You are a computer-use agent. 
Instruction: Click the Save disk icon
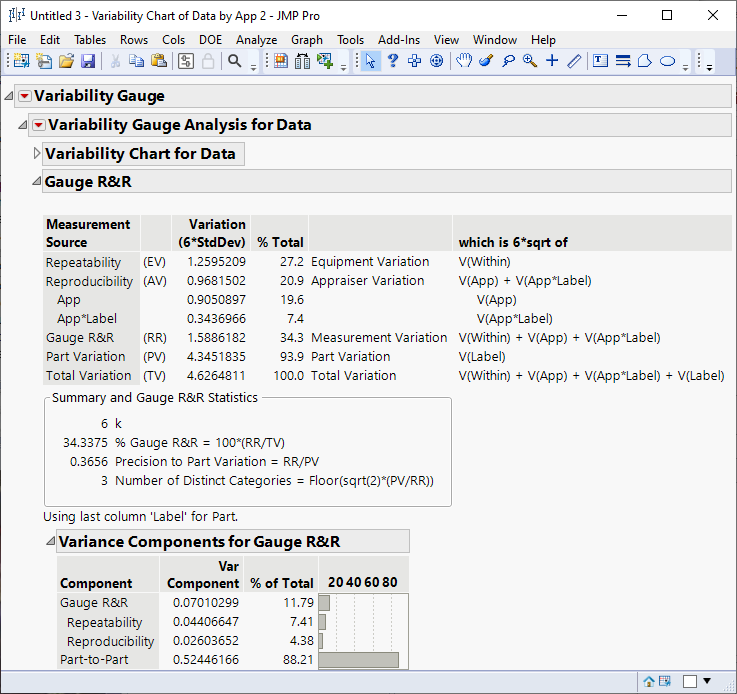(88, 61)
